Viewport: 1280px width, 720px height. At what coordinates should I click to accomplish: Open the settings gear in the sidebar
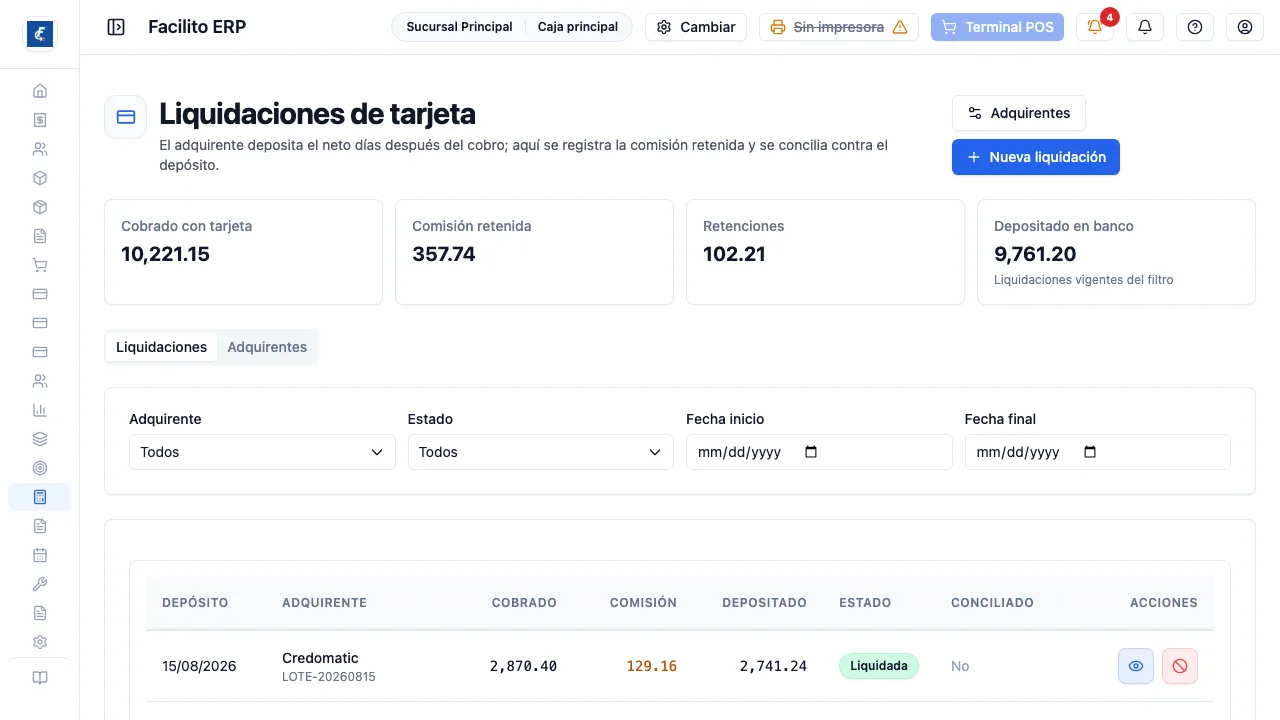(x=40, y=642)
